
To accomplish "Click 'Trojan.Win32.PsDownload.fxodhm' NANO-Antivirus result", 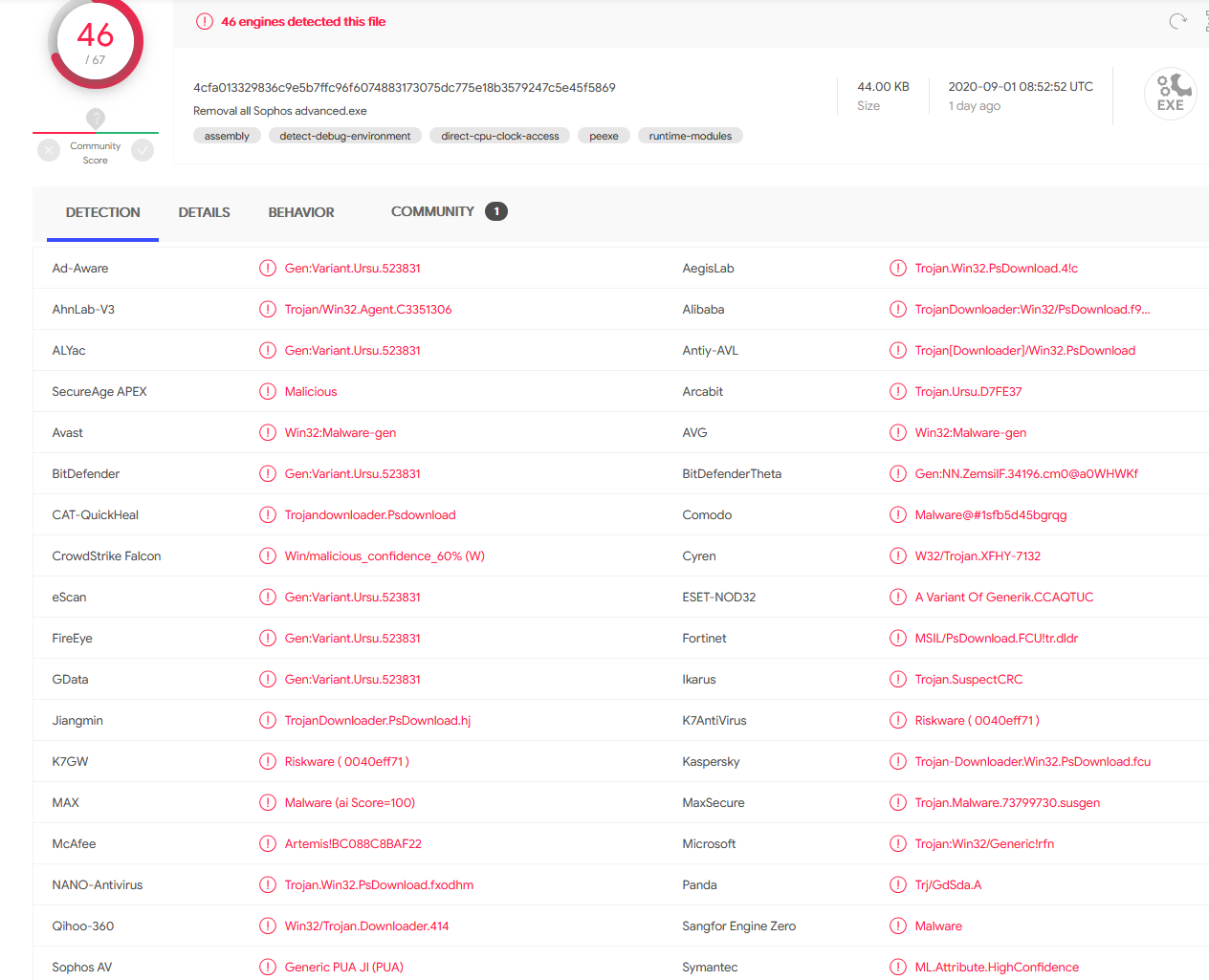I will coord(379,884).
